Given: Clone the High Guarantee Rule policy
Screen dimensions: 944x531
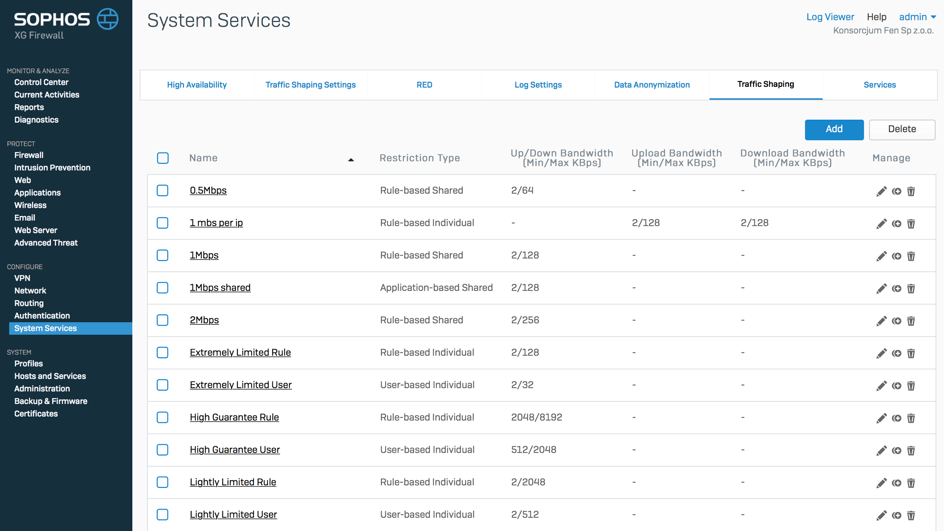Looking at the screenshot, I should click(x=896, y=418).
